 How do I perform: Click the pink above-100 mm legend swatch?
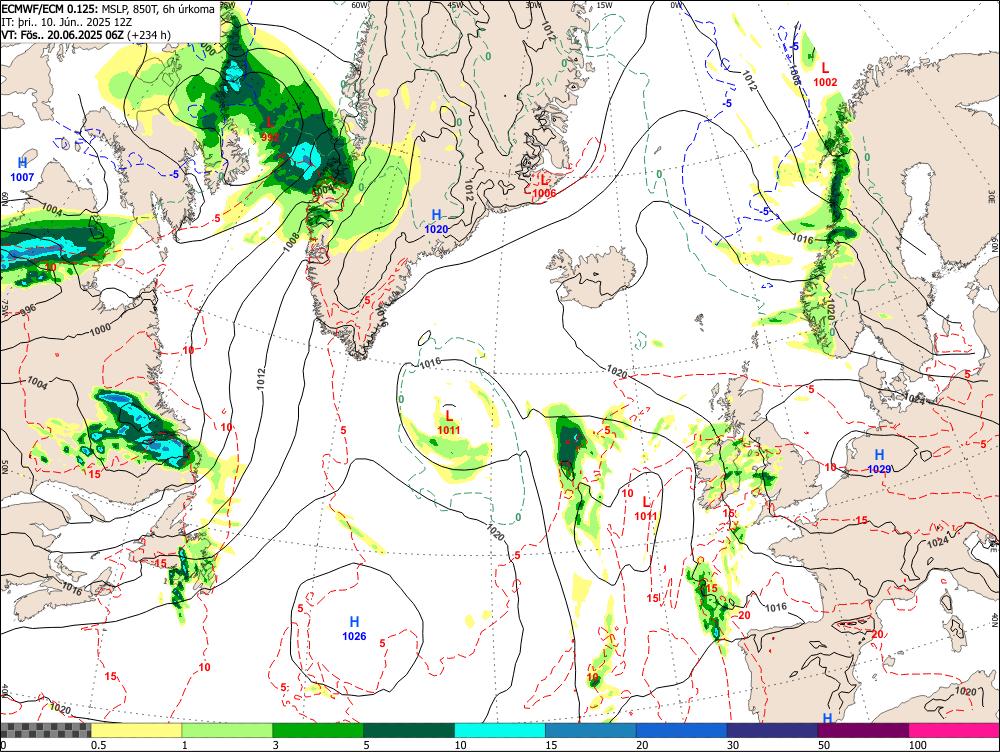(954, 730)
